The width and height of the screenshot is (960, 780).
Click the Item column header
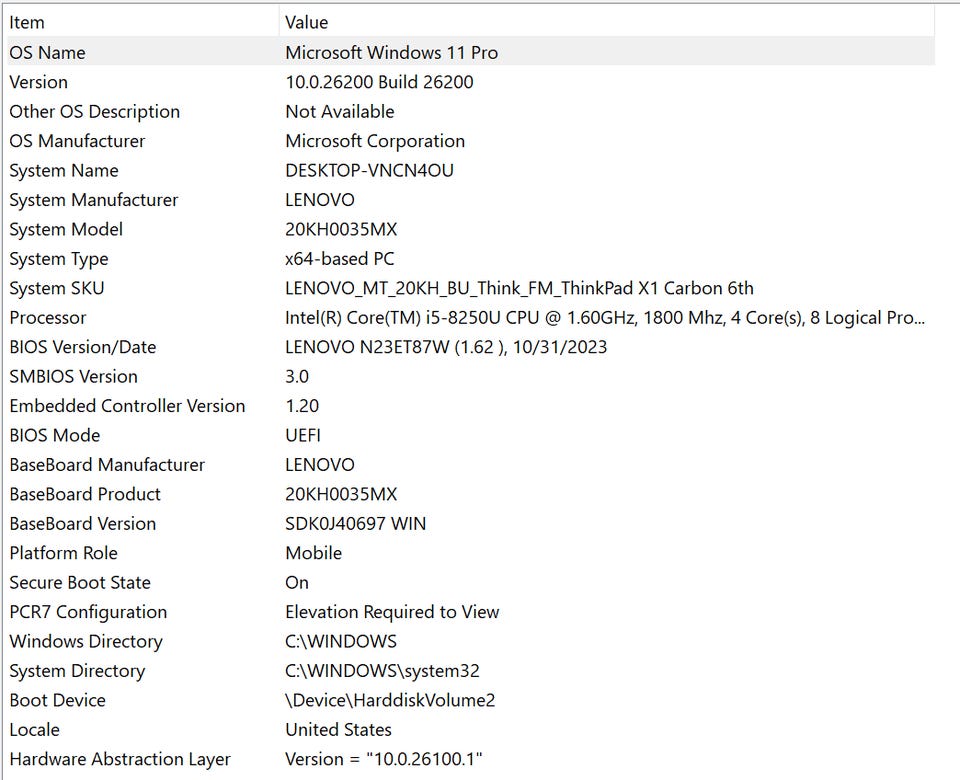(x=27, y=23)
